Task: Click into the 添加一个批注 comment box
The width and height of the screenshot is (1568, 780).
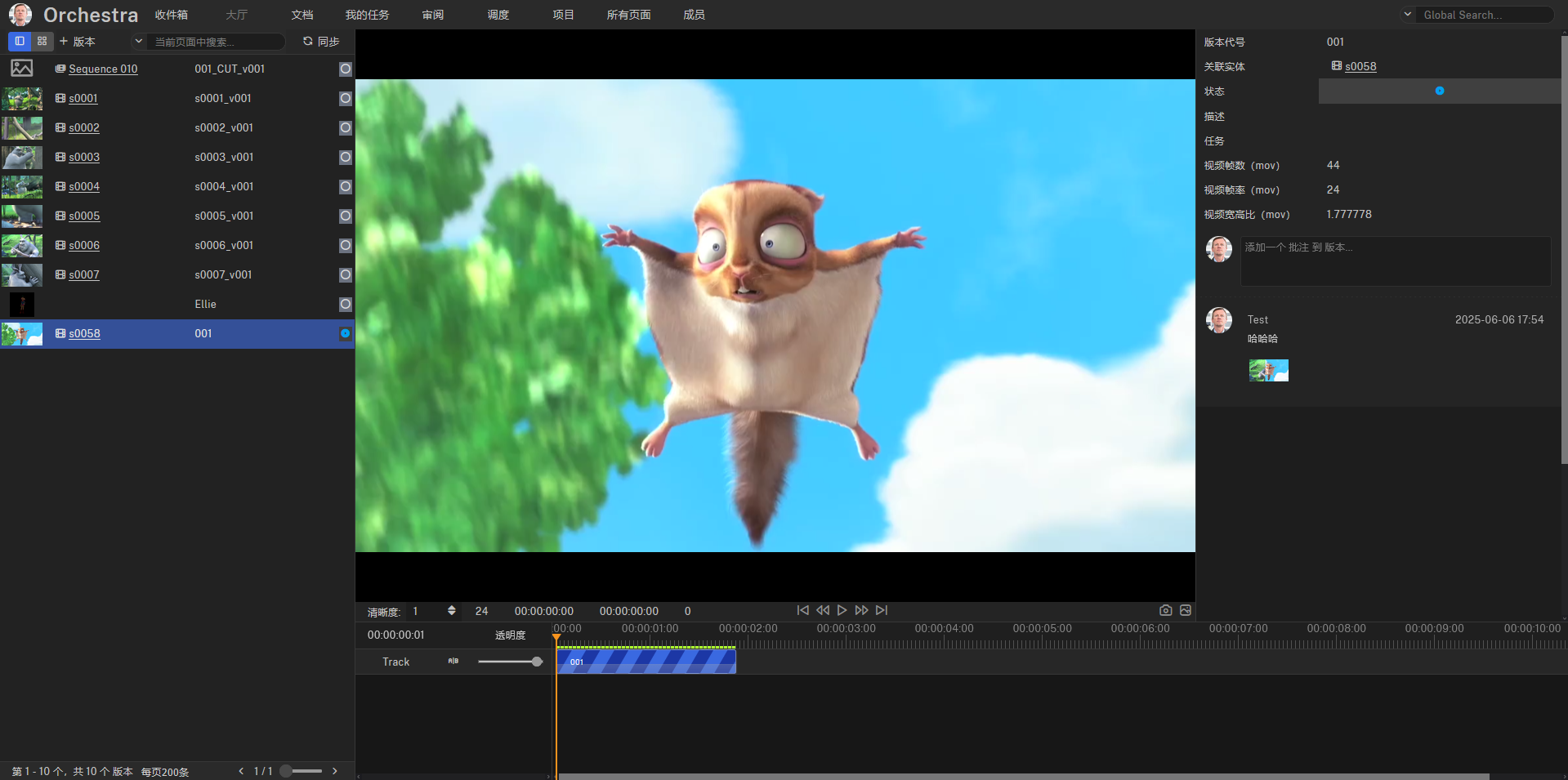Action: pos(1396,261)
